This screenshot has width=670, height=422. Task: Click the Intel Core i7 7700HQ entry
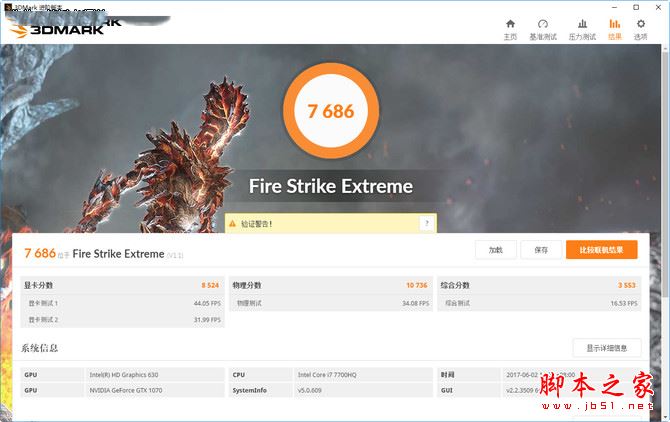pyautogui.click(x=327, y=375)
